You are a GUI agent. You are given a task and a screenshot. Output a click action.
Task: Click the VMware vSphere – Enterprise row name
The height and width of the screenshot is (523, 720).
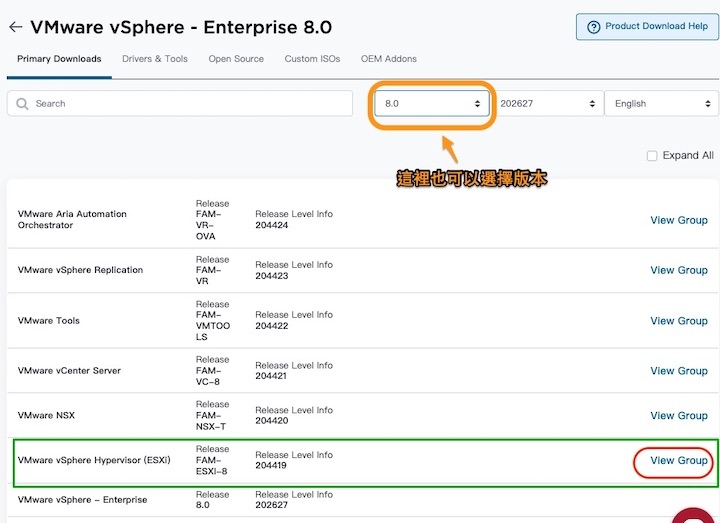83,500
